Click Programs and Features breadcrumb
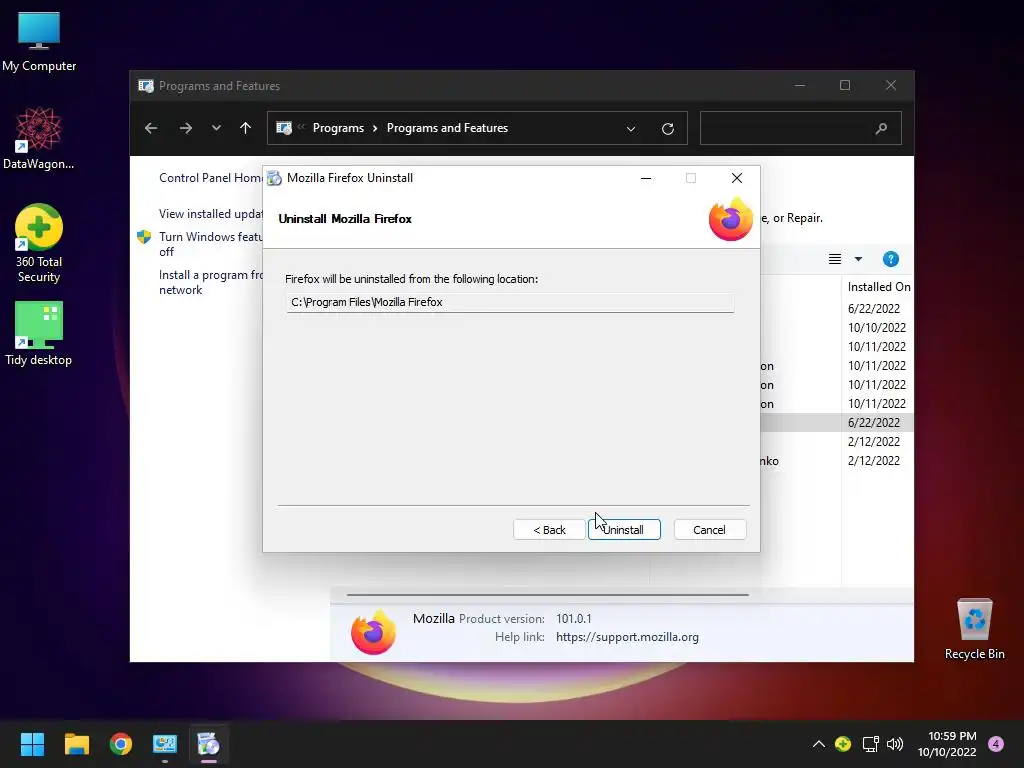 pyautogui.click(x=447, y=128)
